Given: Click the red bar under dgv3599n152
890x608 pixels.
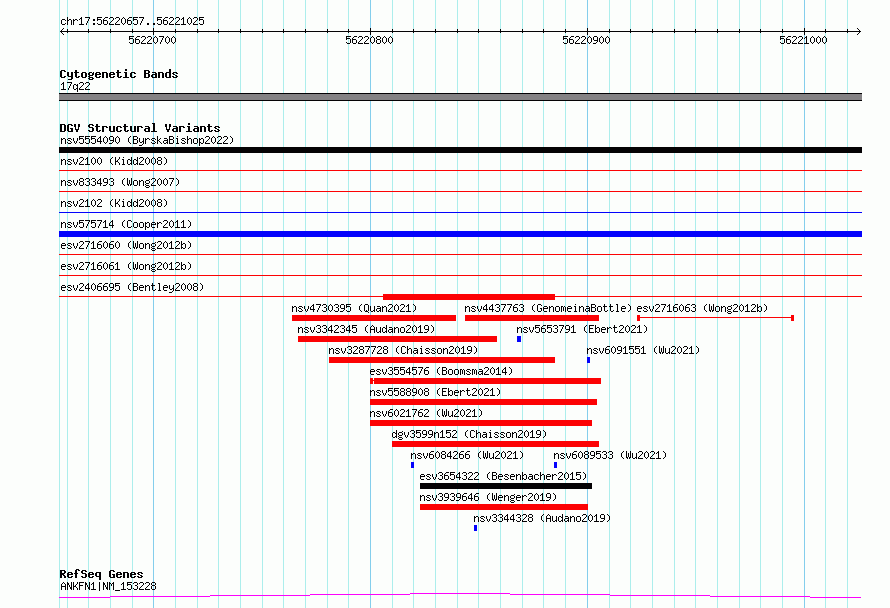Looking at the screenshot, I should point(496,444).
